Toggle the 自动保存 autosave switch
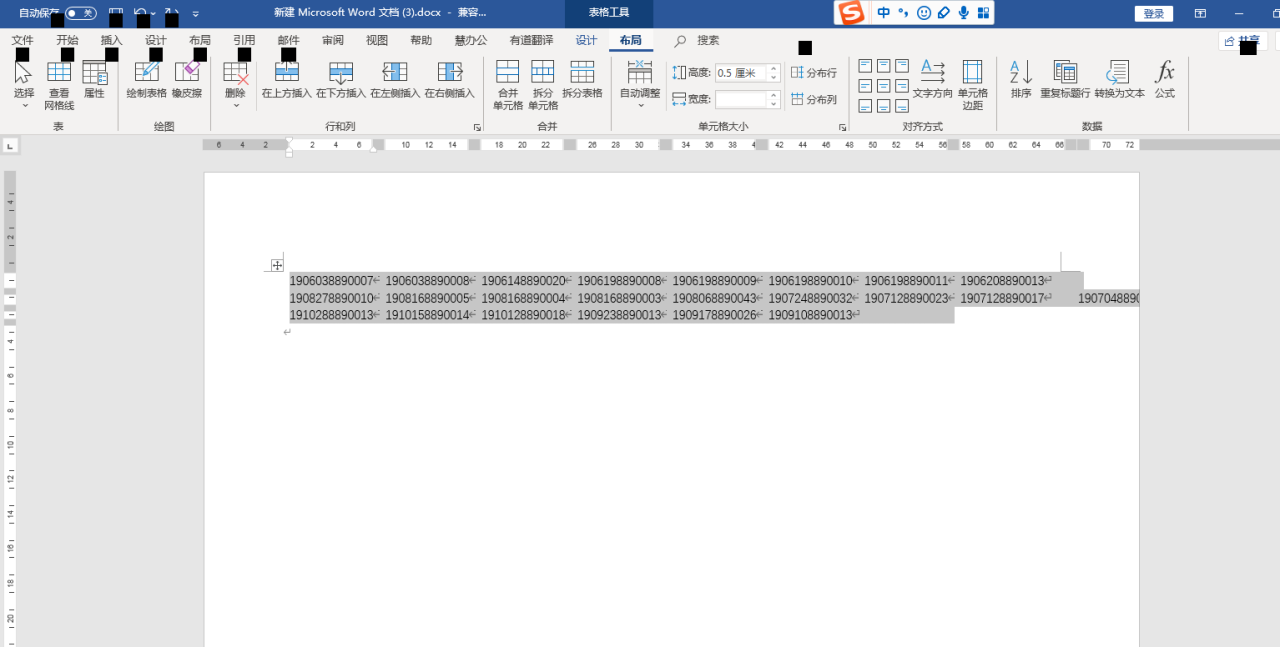1280x647 pixels. pyautogui.click(x=80, y=14)
